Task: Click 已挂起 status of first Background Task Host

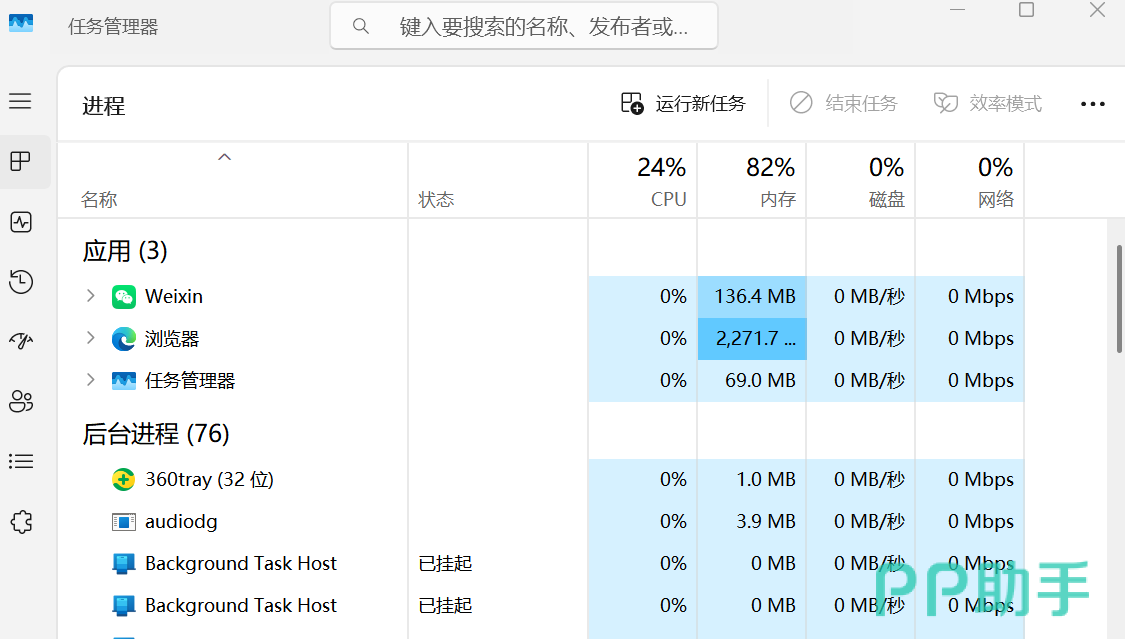Action: click(x=446, y=564)
